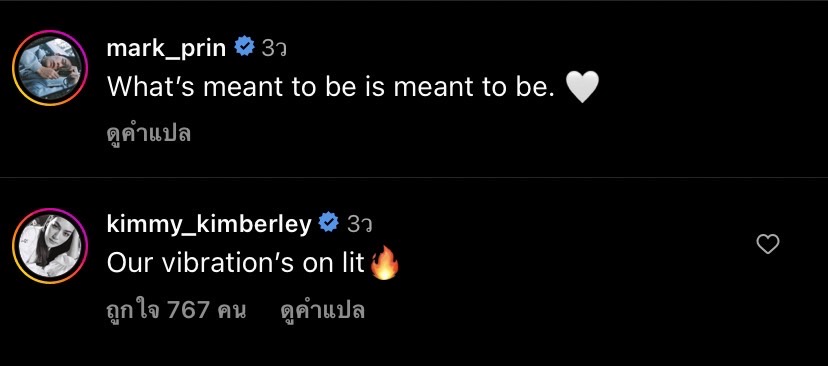The image size is (828, 366).
Task: Open kimmy_kimberley's profile picture story
Action: pyautogui.click(x=50, y=246)
